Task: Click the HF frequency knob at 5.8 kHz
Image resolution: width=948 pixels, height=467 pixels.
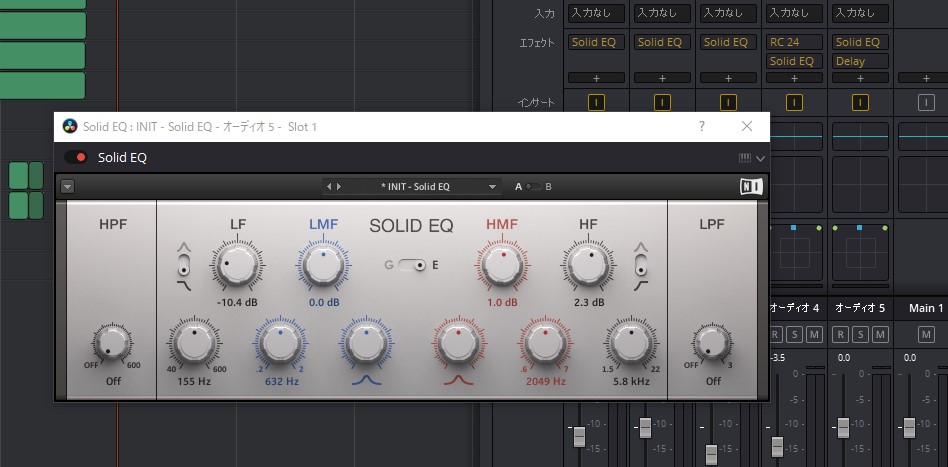Action: click(x=632, y=344)
